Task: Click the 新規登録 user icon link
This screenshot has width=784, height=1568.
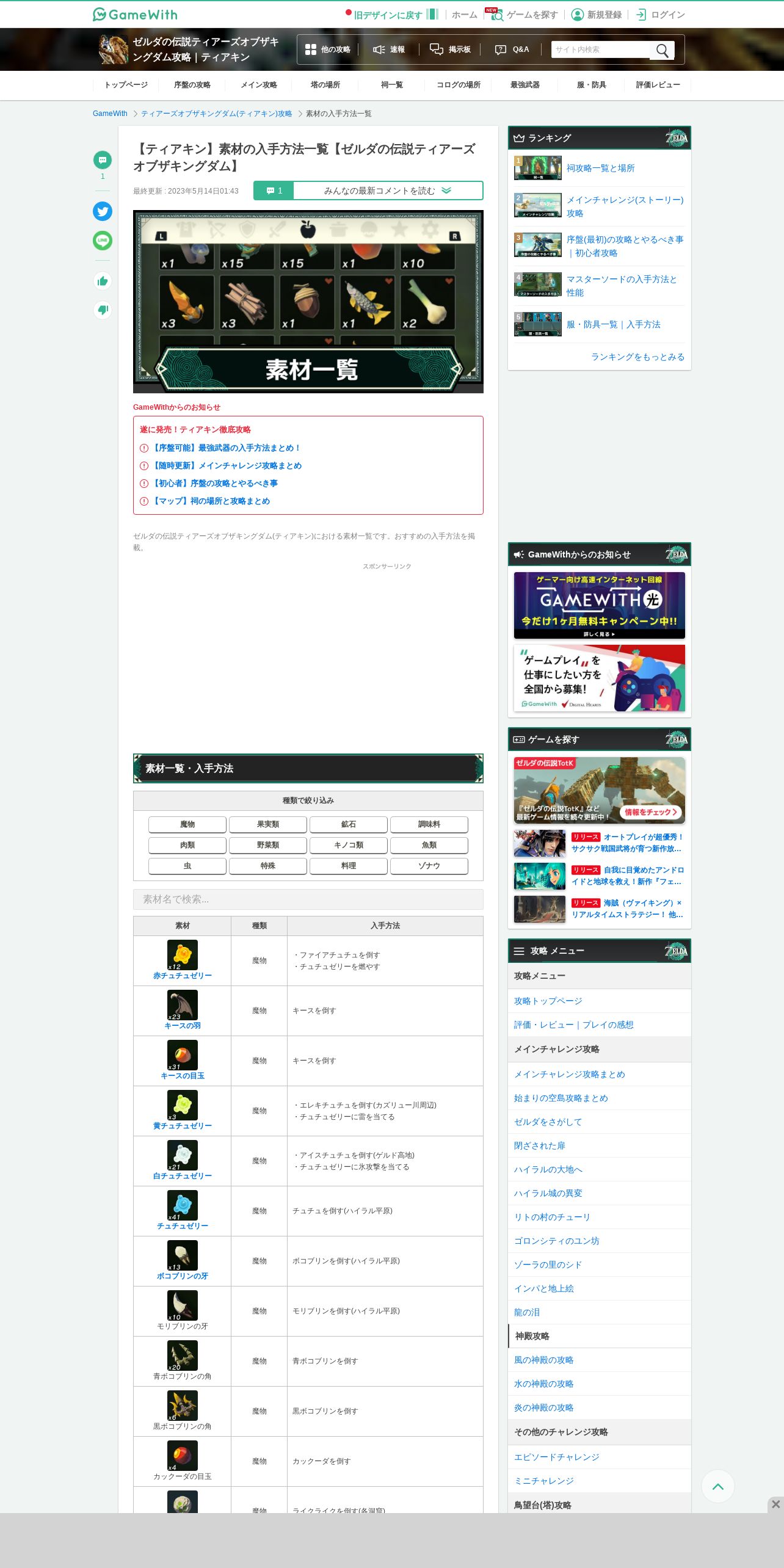Action: click(x=597, y=15)
